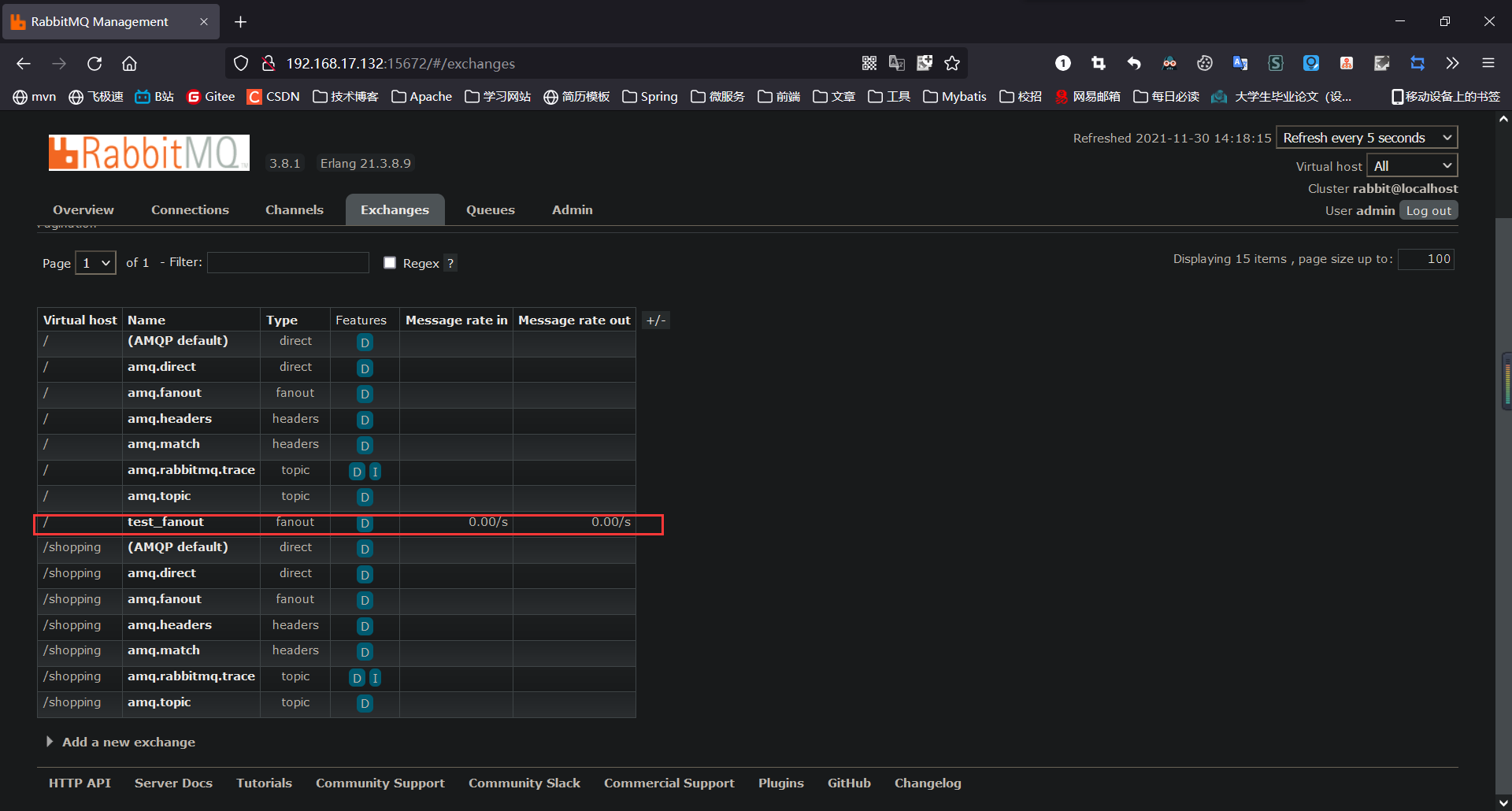
Task: Select the Exchanges tab
Action: click(395, 209)
